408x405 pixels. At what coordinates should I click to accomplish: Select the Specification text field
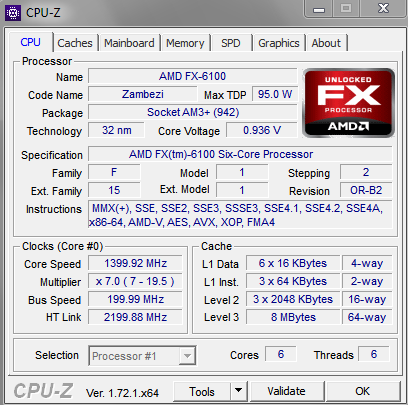(x=240, y=154)
